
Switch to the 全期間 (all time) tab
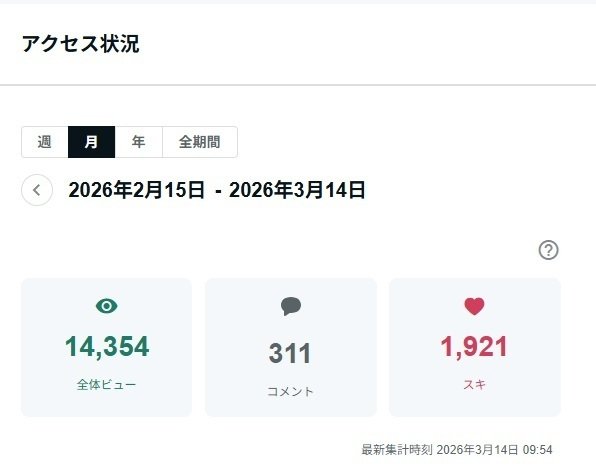click(200, 142)
